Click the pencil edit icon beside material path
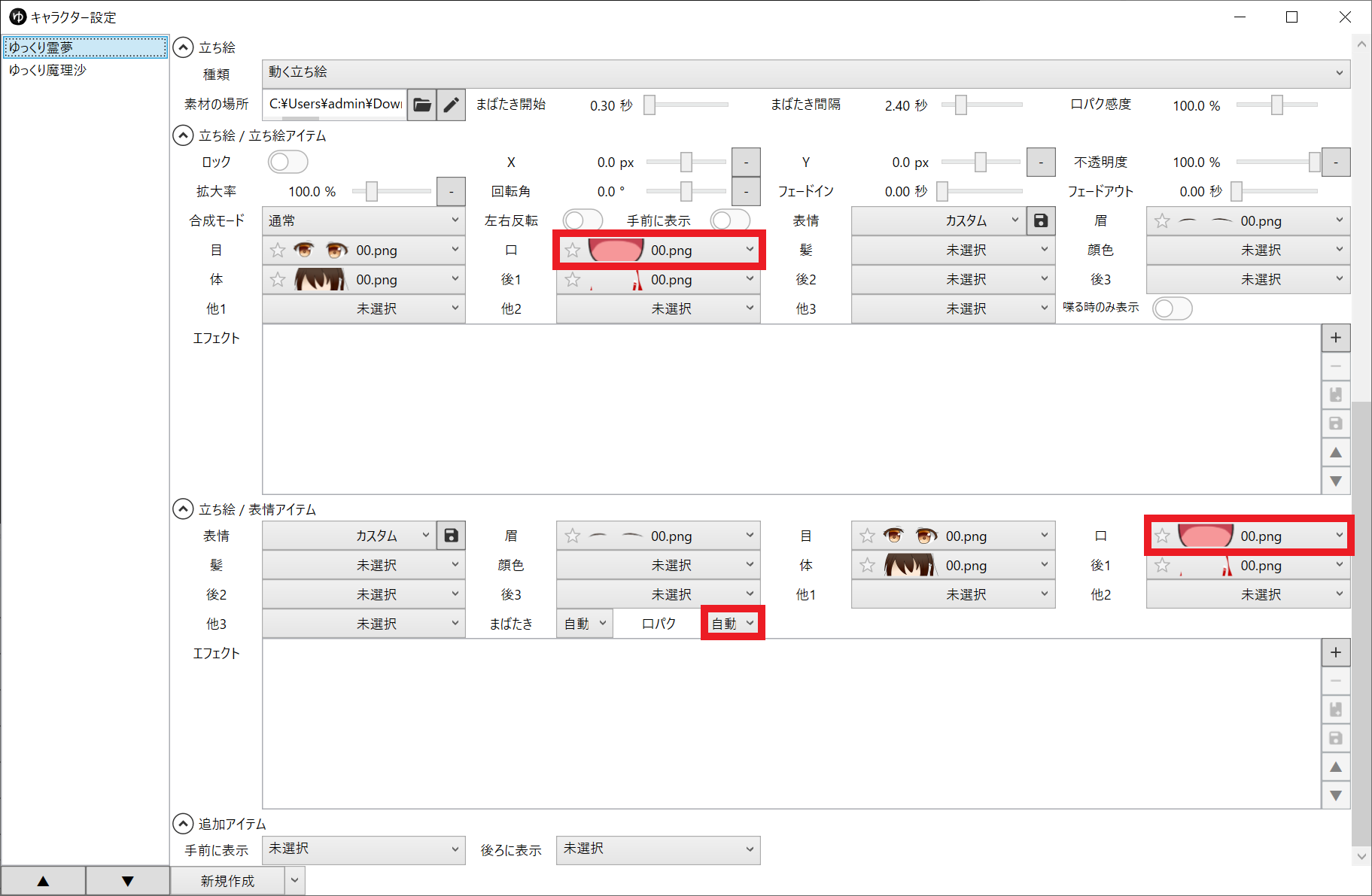Image resolution: width=1372 pixels, height=896 pixels. pos(451,105)
